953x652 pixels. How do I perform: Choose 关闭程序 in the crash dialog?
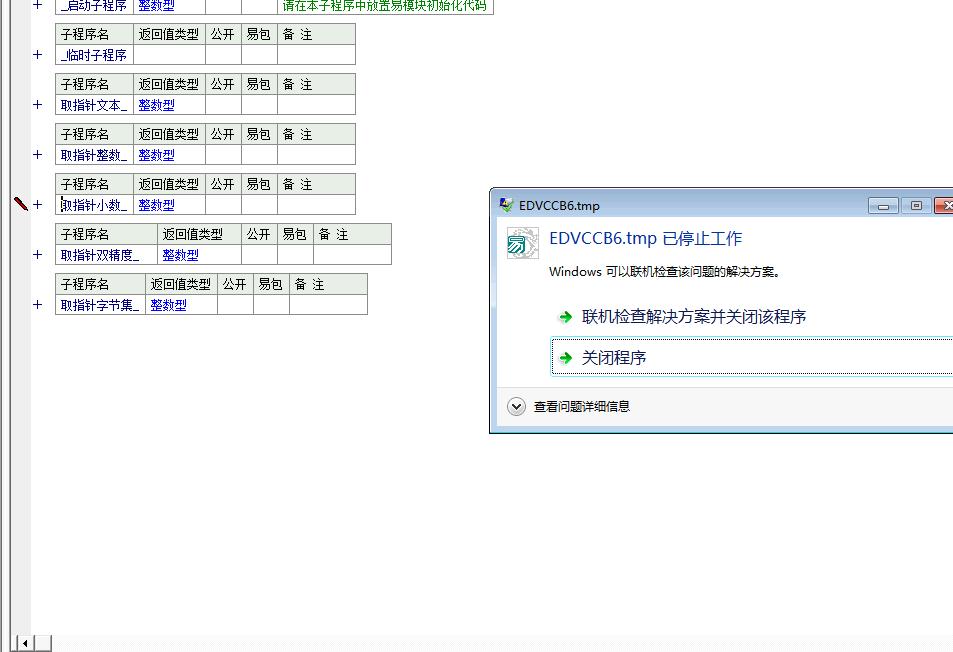[614, 358]
